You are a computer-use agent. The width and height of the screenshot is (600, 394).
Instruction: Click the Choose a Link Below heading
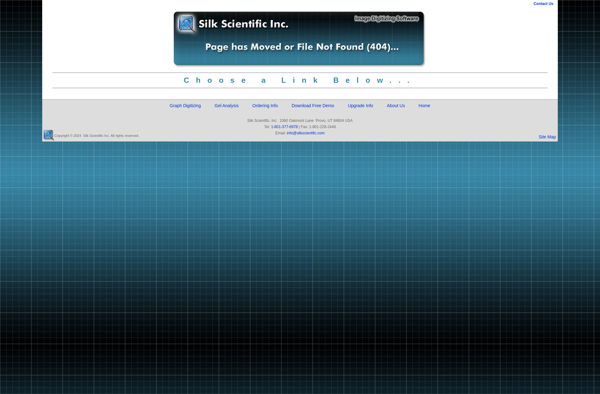click(x=297, y=80)
